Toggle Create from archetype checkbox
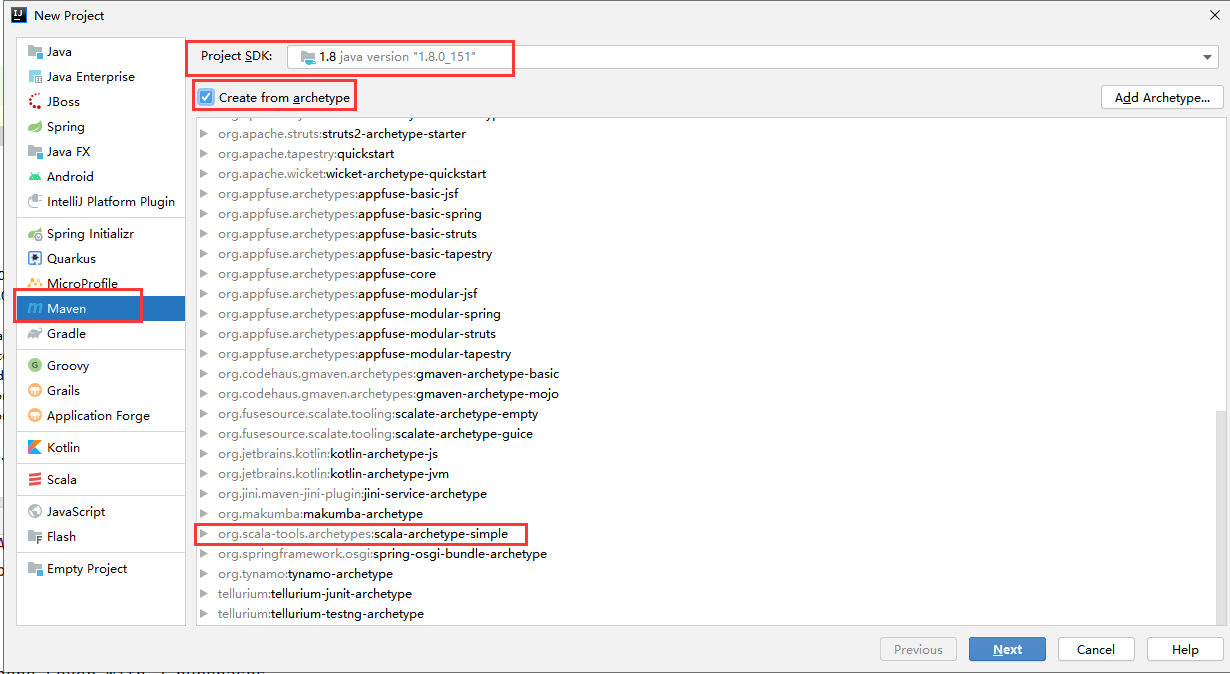This screenshot has height=674, width=1230. (206, 97)
